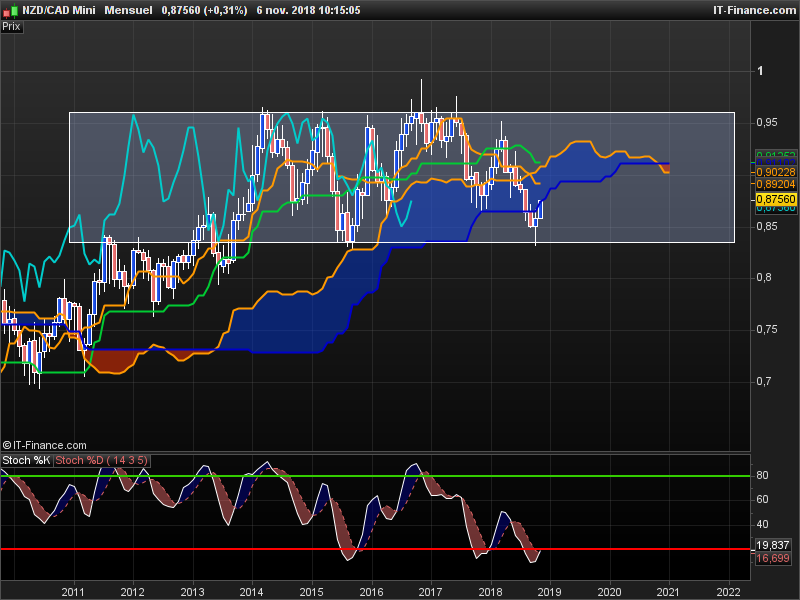
Task: Click the 0,85 price axis label
Action: (767, 226)
